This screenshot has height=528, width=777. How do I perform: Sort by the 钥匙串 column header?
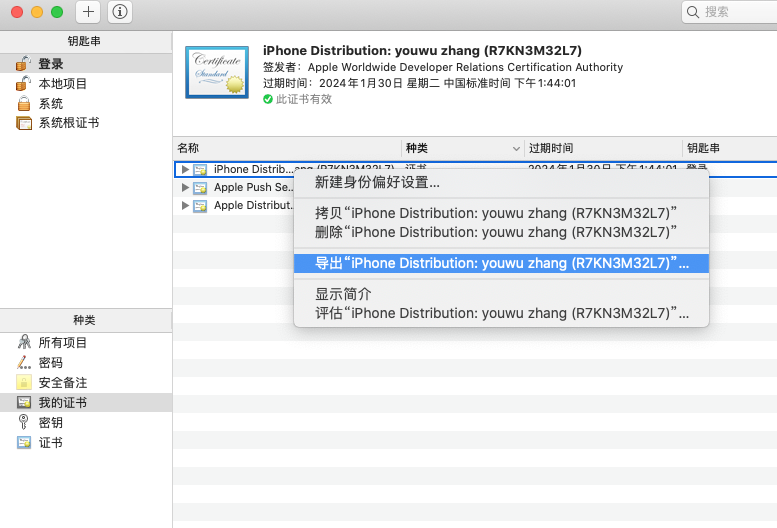(729, 148)
